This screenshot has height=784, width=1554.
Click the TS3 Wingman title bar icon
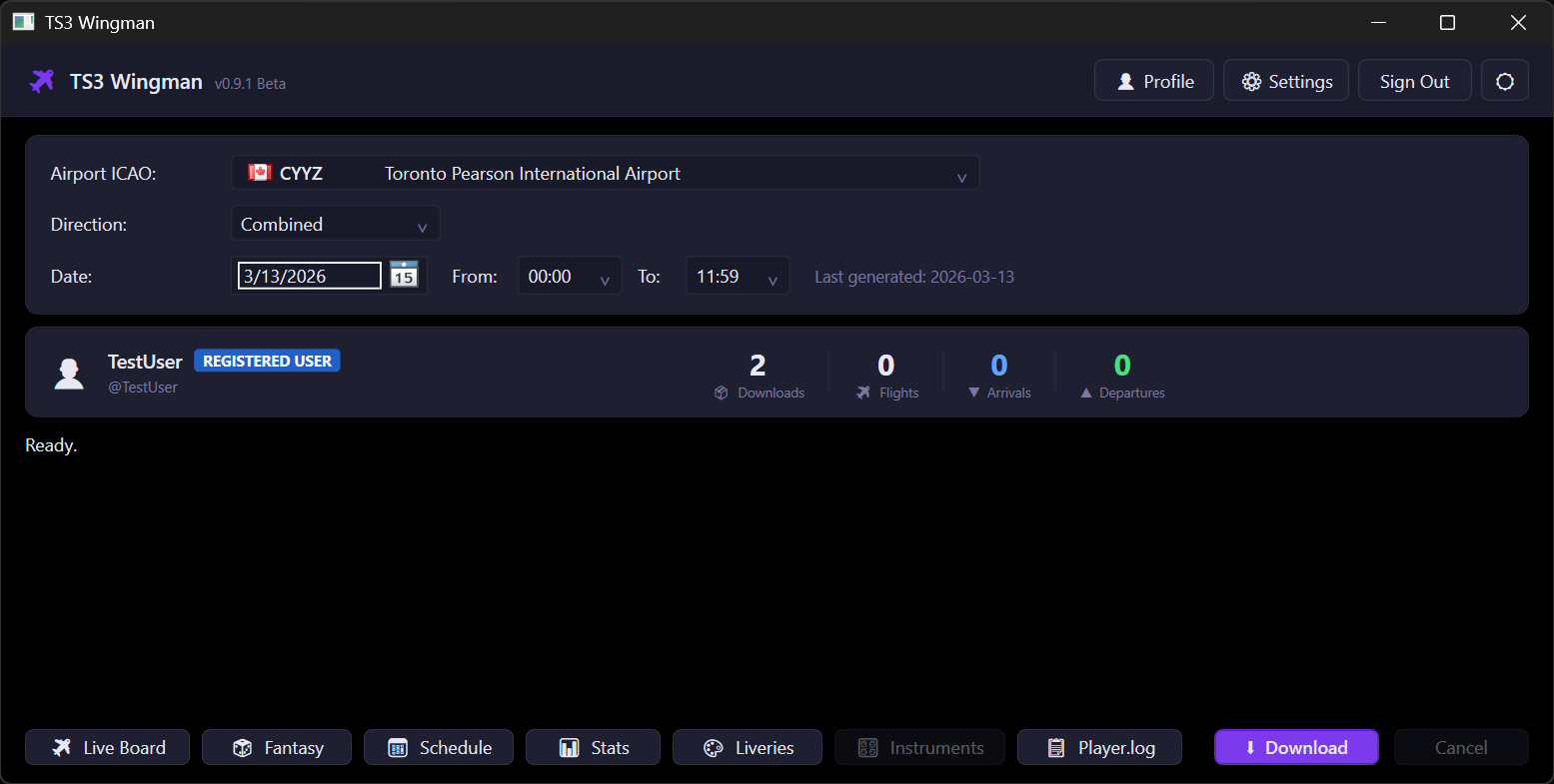[23, 22]
